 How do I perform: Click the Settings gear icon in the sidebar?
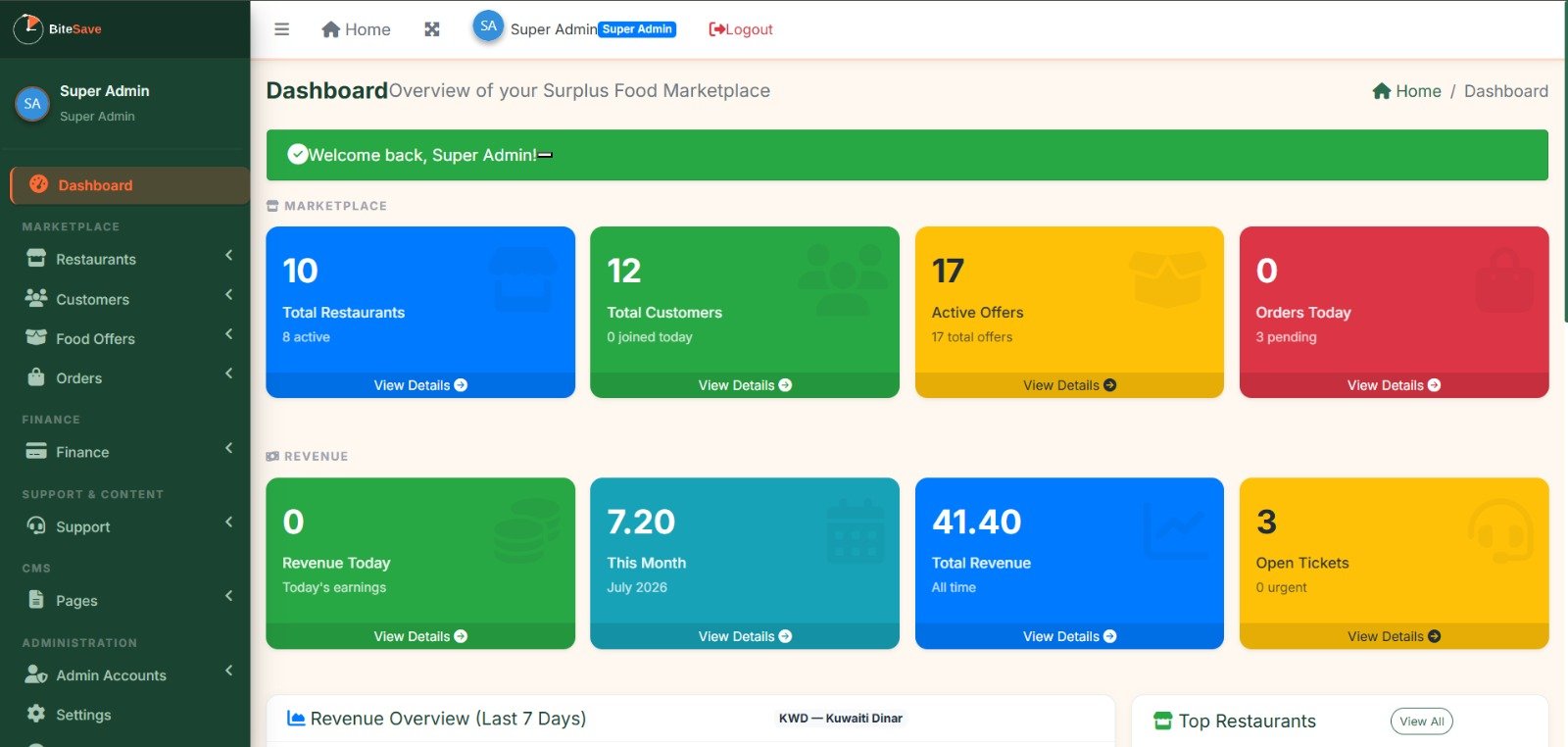click(36, 714)
